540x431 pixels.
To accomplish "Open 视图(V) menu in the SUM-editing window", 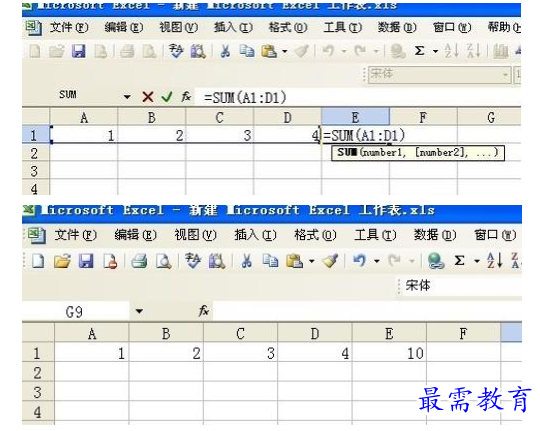I will coord(178,27).
